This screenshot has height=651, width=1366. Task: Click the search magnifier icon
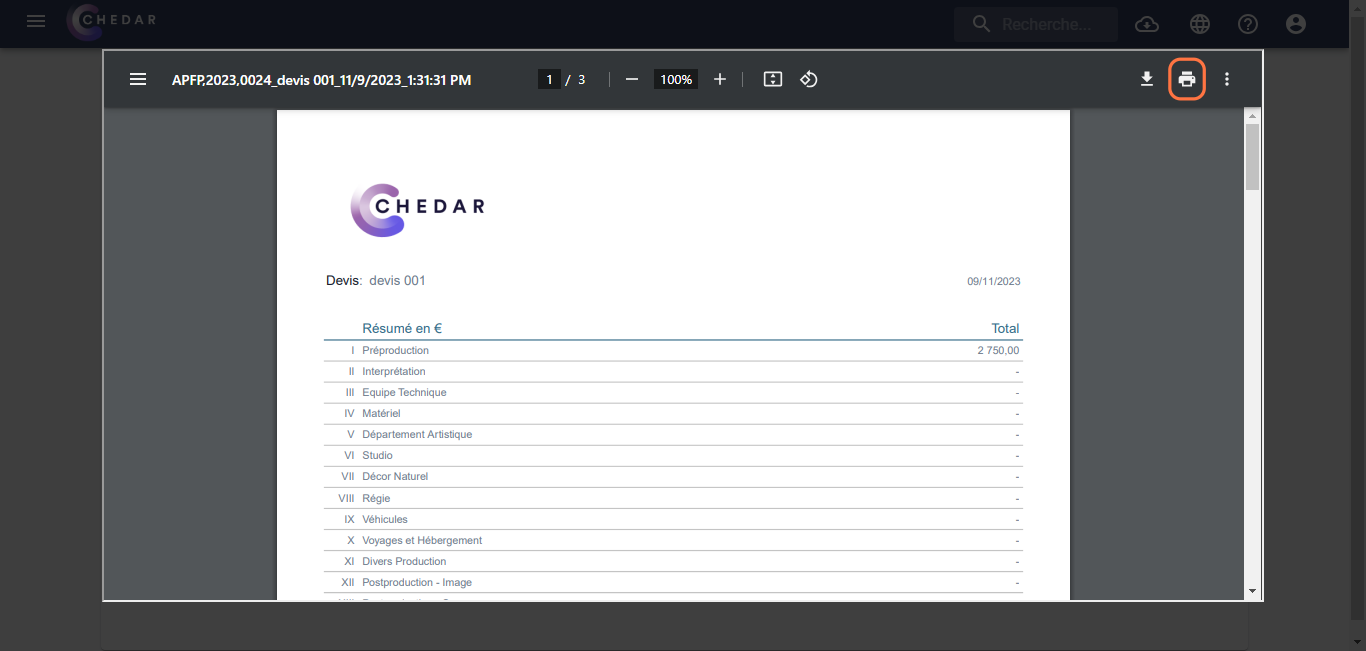(981, 24)
